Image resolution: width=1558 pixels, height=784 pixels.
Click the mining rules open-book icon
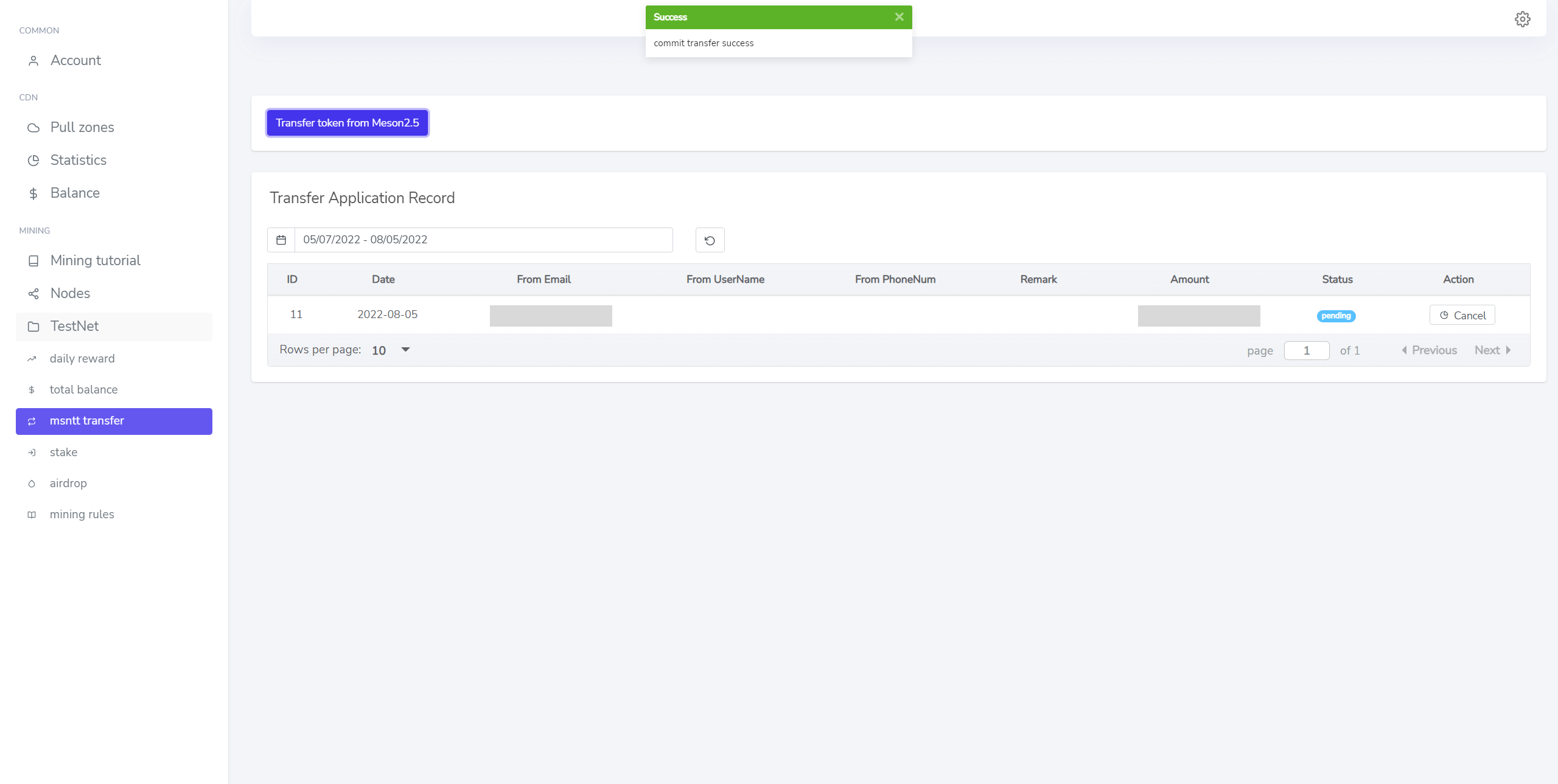pos(32,515)
